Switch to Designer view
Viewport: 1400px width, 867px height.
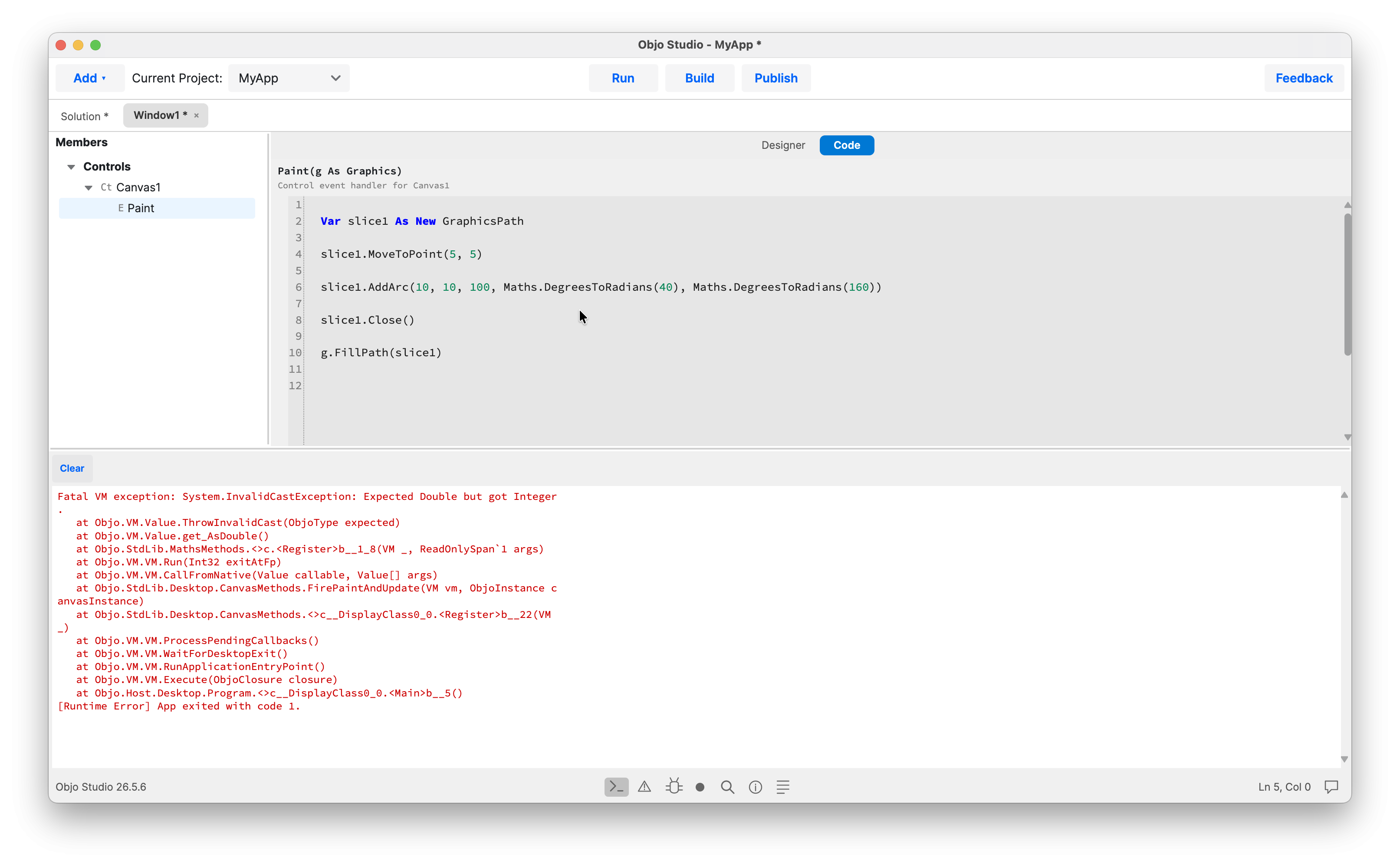coord(783,145)
